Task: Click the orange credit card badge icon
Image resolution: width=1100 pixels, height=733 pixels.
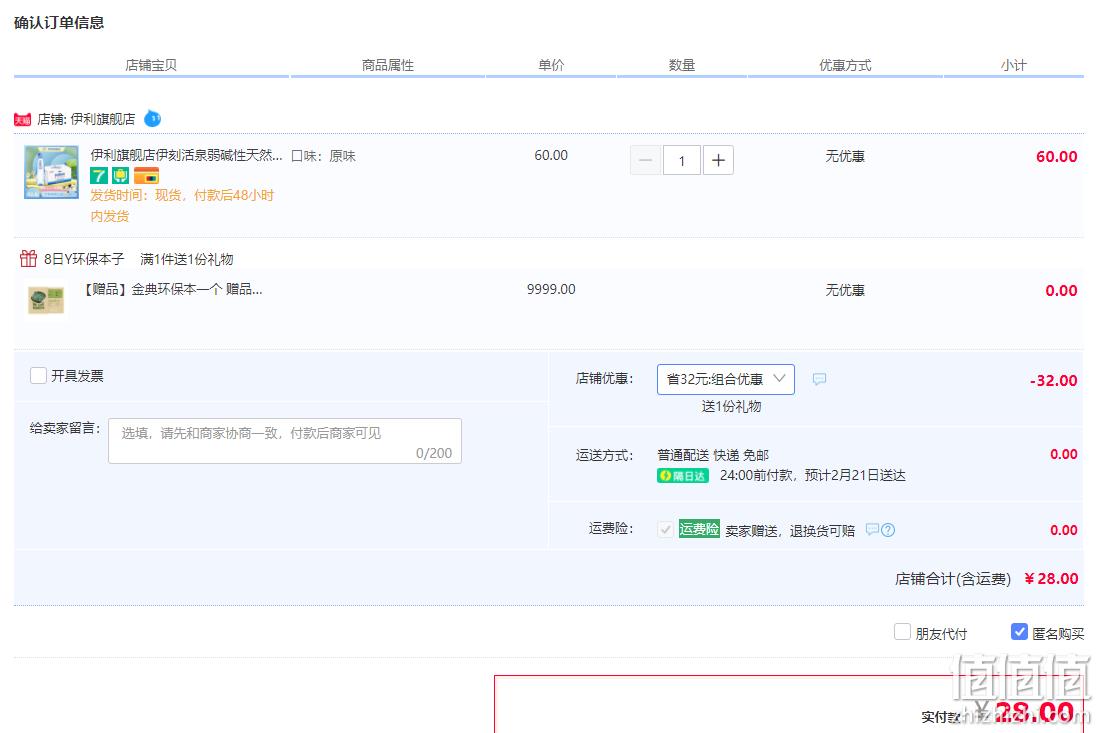Action: point(146,175)
